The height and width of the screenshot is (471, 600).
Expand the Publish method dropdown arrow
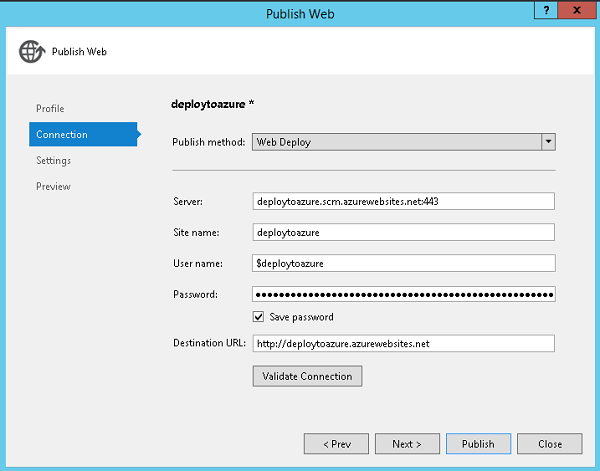(x=548, y=142)
